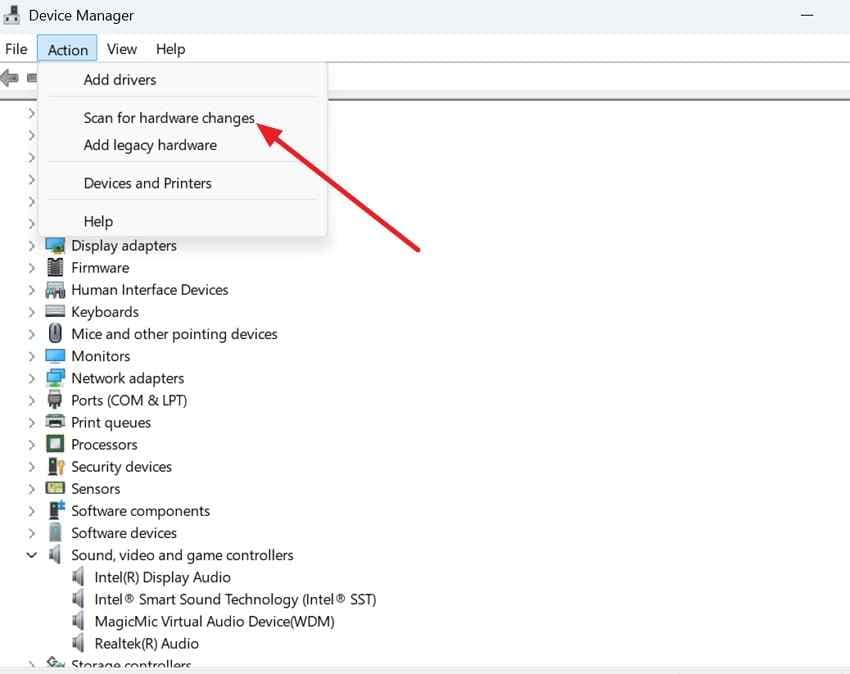Minimize the Device Manager window
850x674 pixels.
(x=807, y=15)
